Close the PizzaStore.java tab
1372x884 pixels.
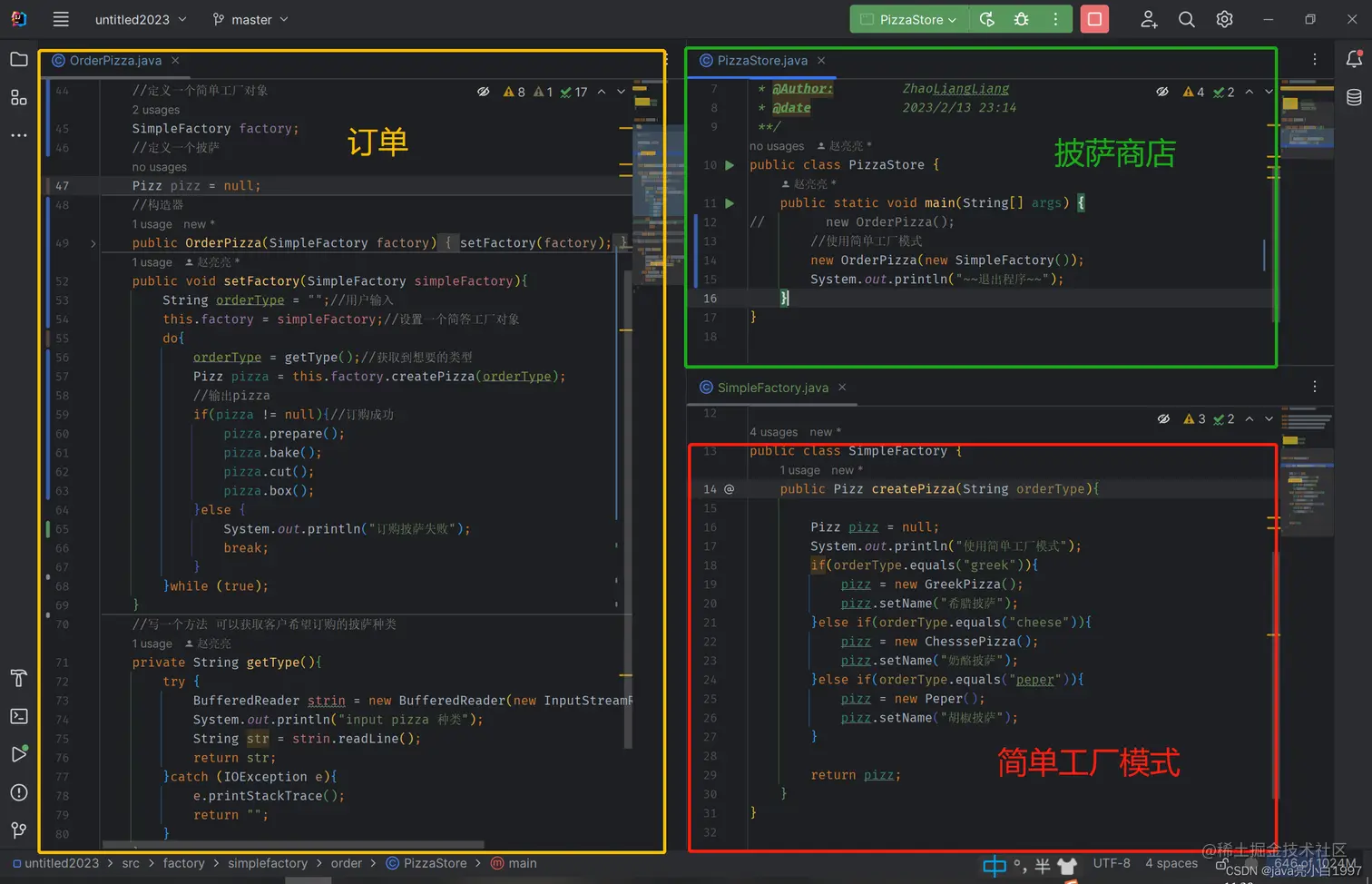coord(821,60)
